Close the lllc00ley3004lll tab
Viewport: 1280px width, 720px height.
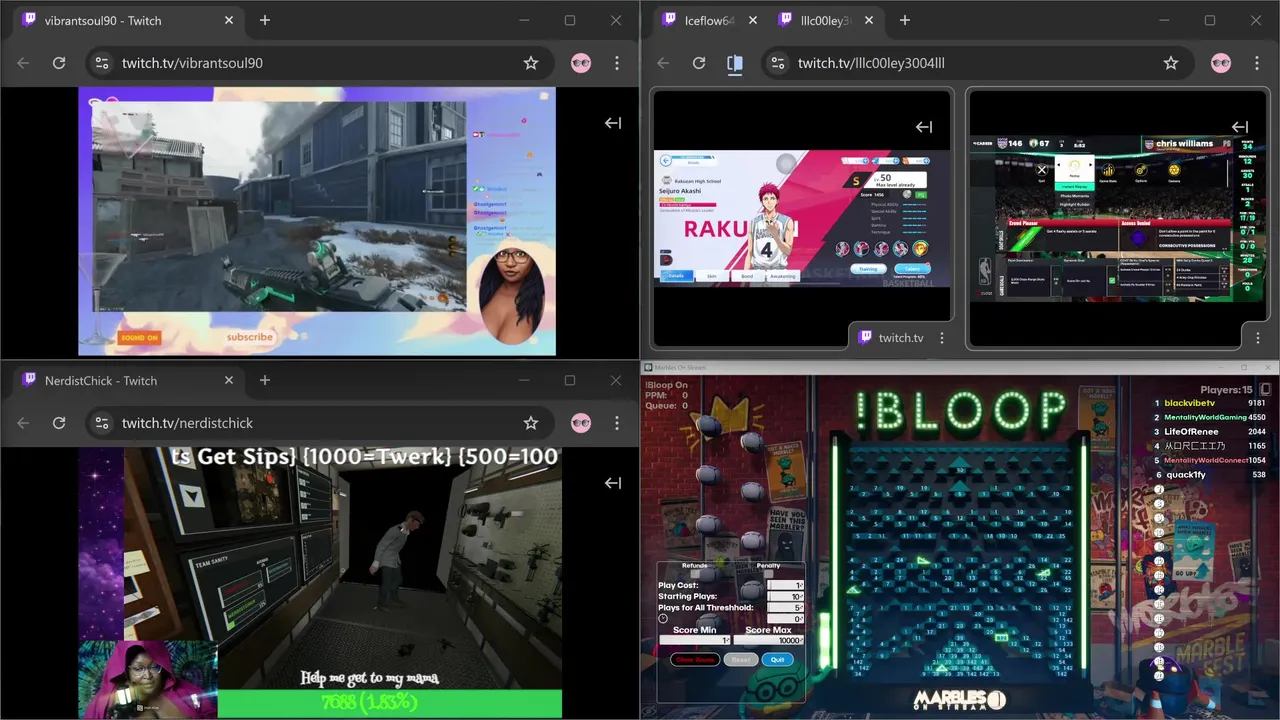869,20
